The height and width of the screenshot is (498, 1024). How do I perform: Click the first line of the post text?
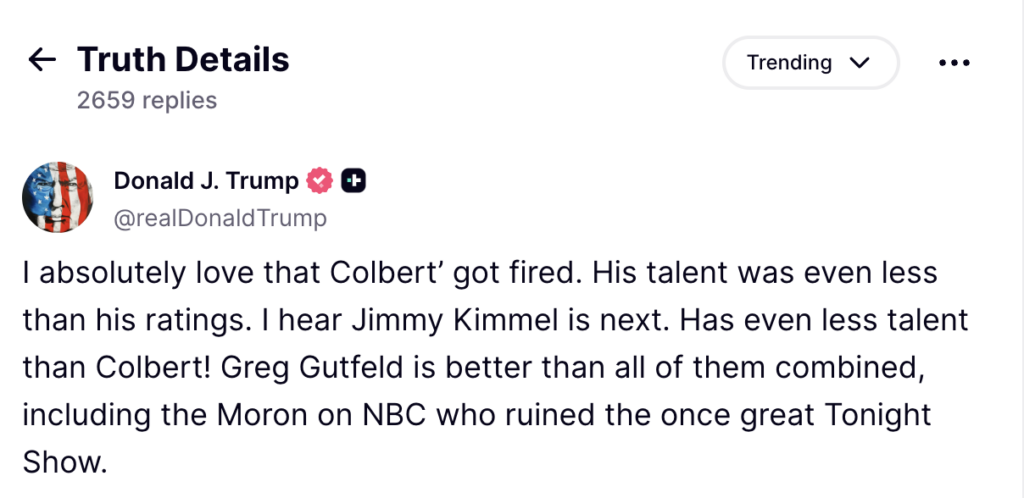click(480, 273)
